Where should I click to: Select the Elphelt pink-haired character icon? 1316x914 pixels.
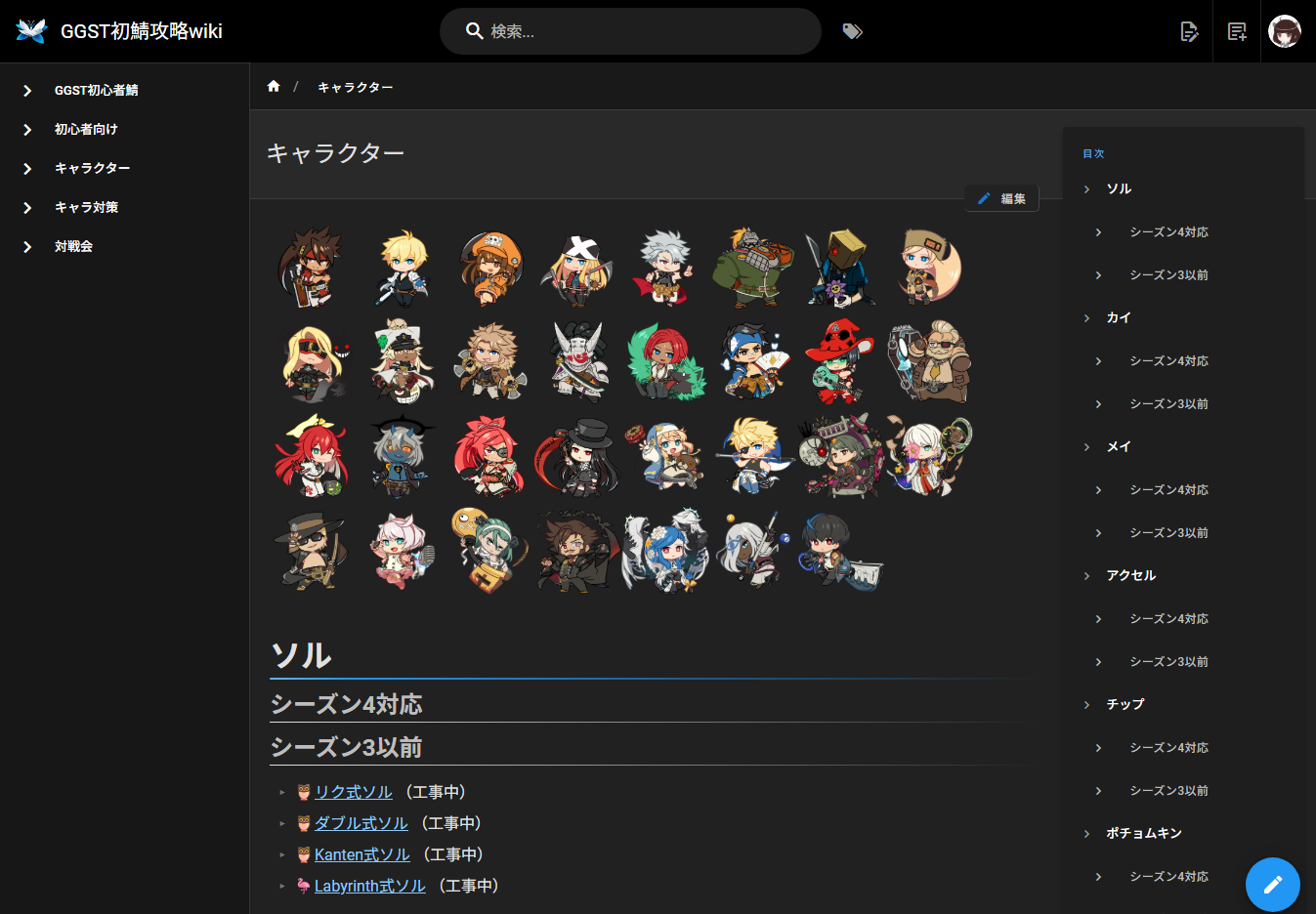402,550
